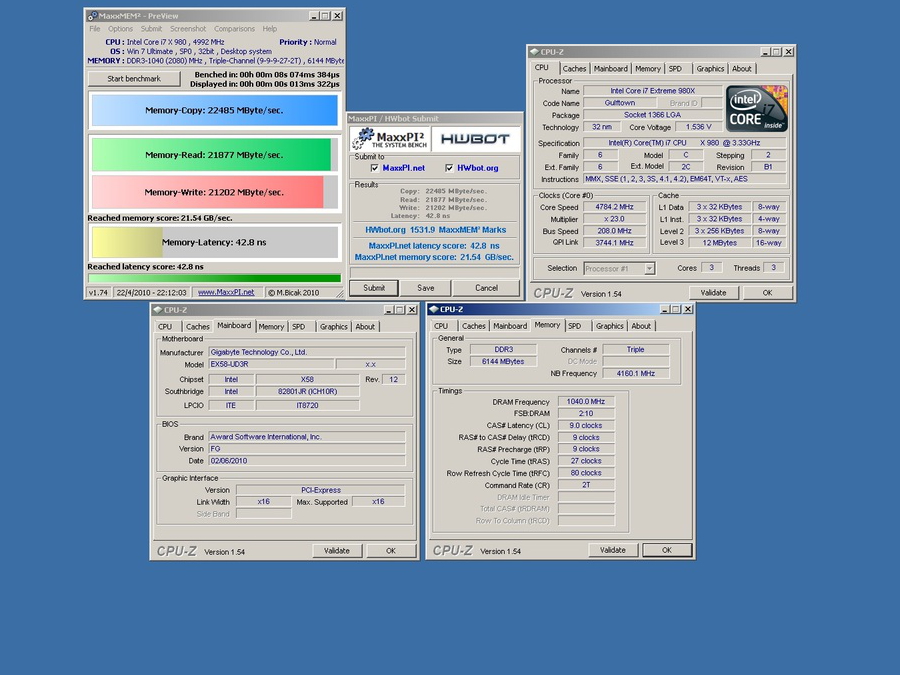Click the MaxxPI² system bench logo

pos(390,138)
